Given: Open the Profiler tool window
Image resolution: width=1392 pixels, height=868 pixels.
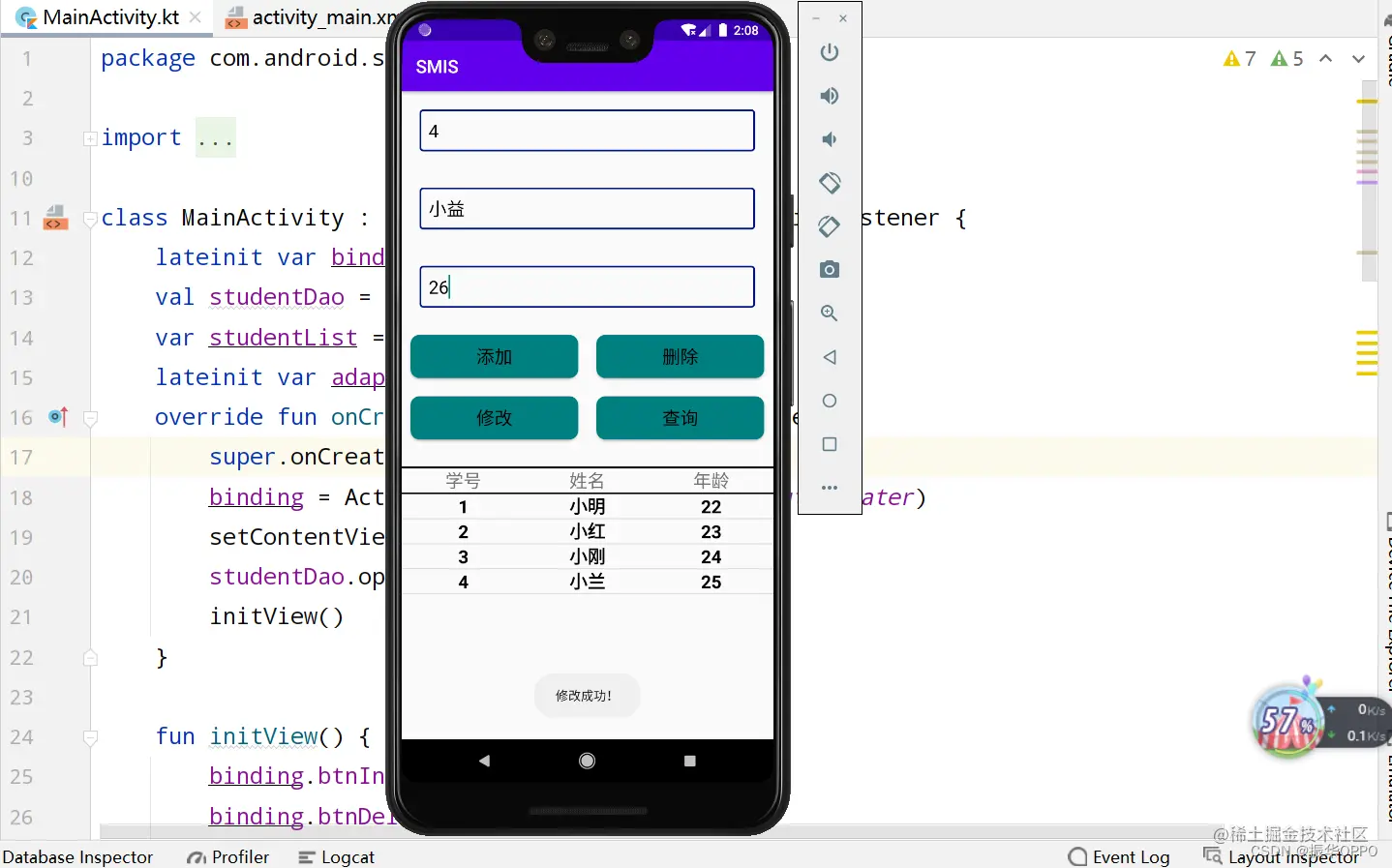Looking at the screenshot, I should [228, 857].
